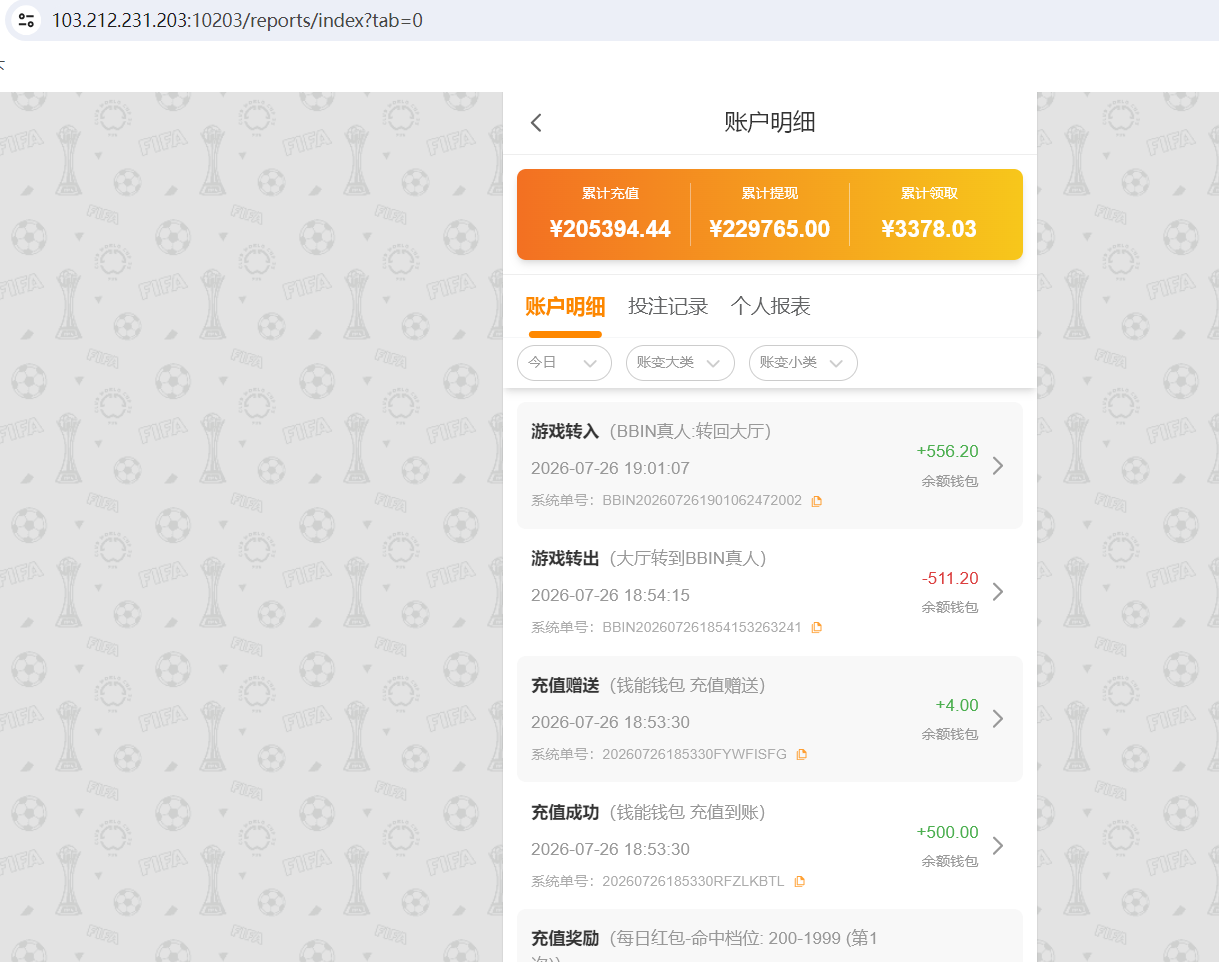Copy order number 20260726185330FYWFISFG
Image resolution: width=1219 pixels, height=962 pixels.
coord(802,755)
